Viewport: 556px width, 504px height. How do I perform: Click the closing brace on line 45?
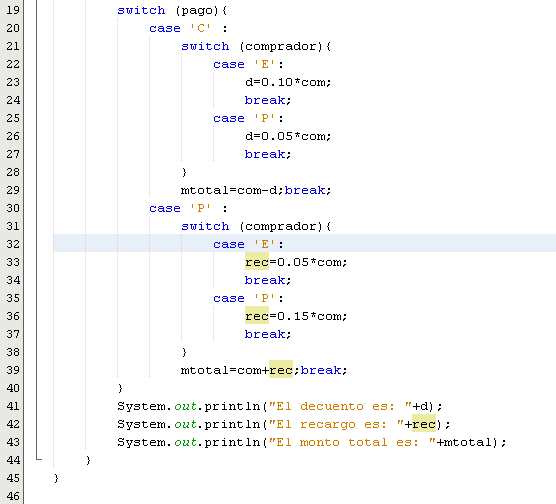click(x=56, y=478)
